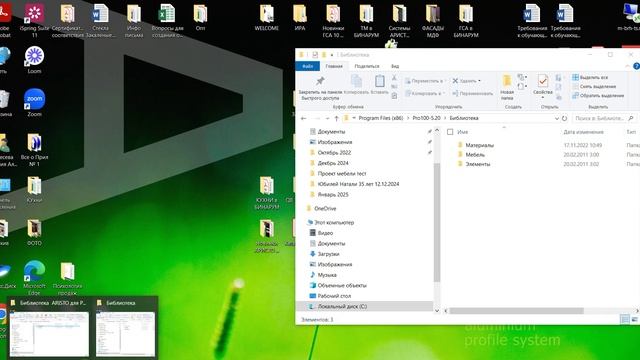Collapse the ribbon with the chevron
The height and width of the screenshot is (360, 640).
tap(628, 66)
